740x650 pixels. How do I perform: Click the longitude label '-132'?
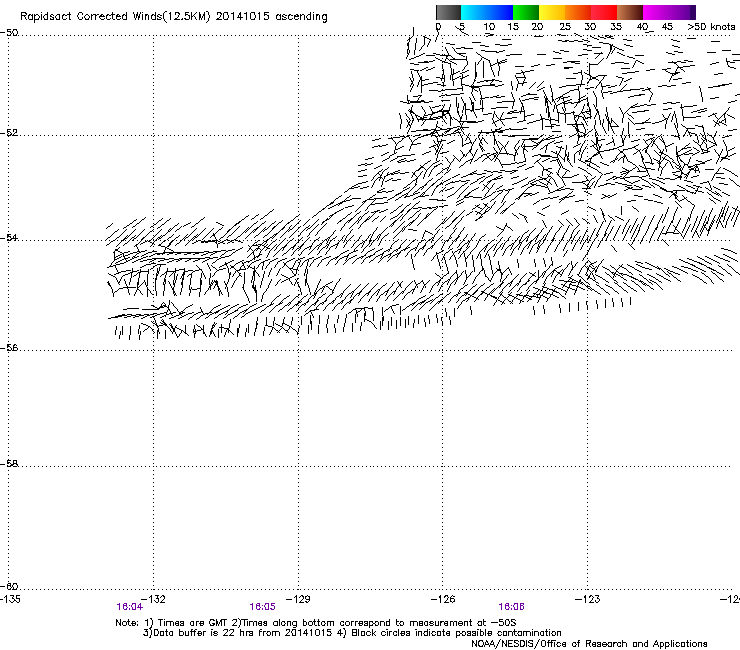(153, 599)
